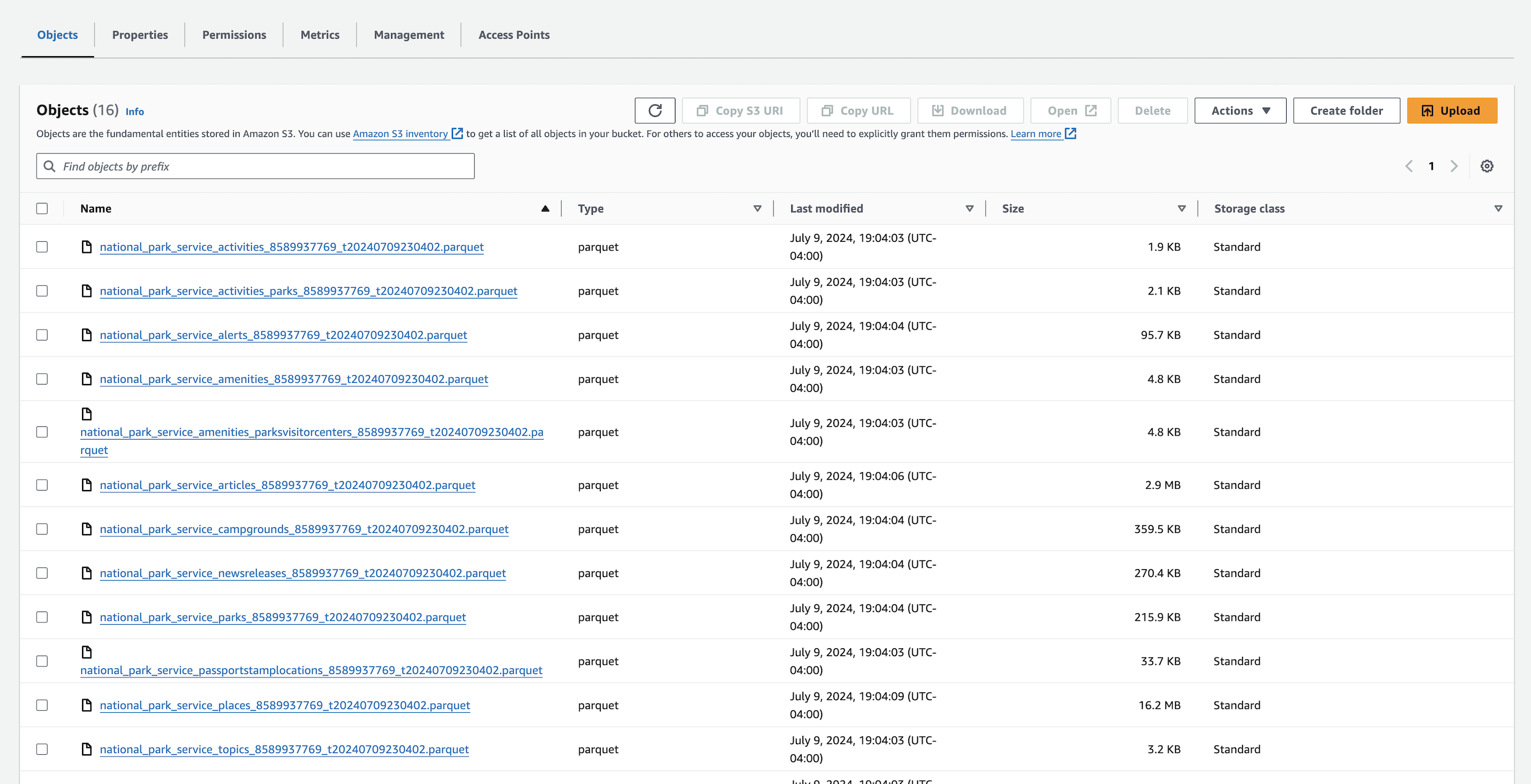Open Amazon S3 inventory link
Image resolution: width=1531 pixels, height=784 pixels.
pyautogui.click(x=400, y=134)
